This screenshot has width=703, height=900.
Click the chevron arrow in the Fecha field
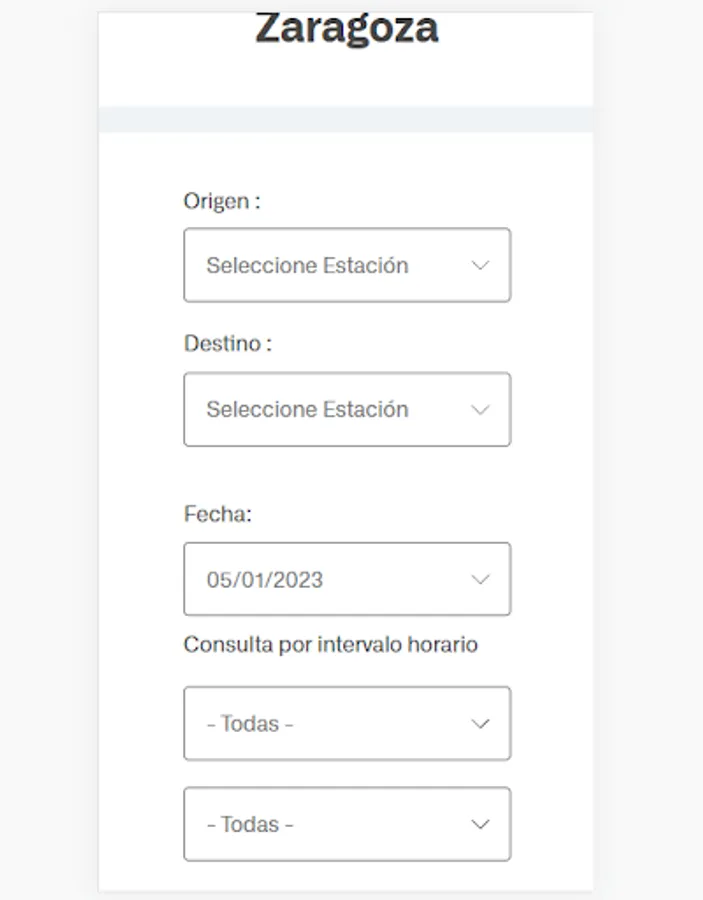[x=480, y=580]
